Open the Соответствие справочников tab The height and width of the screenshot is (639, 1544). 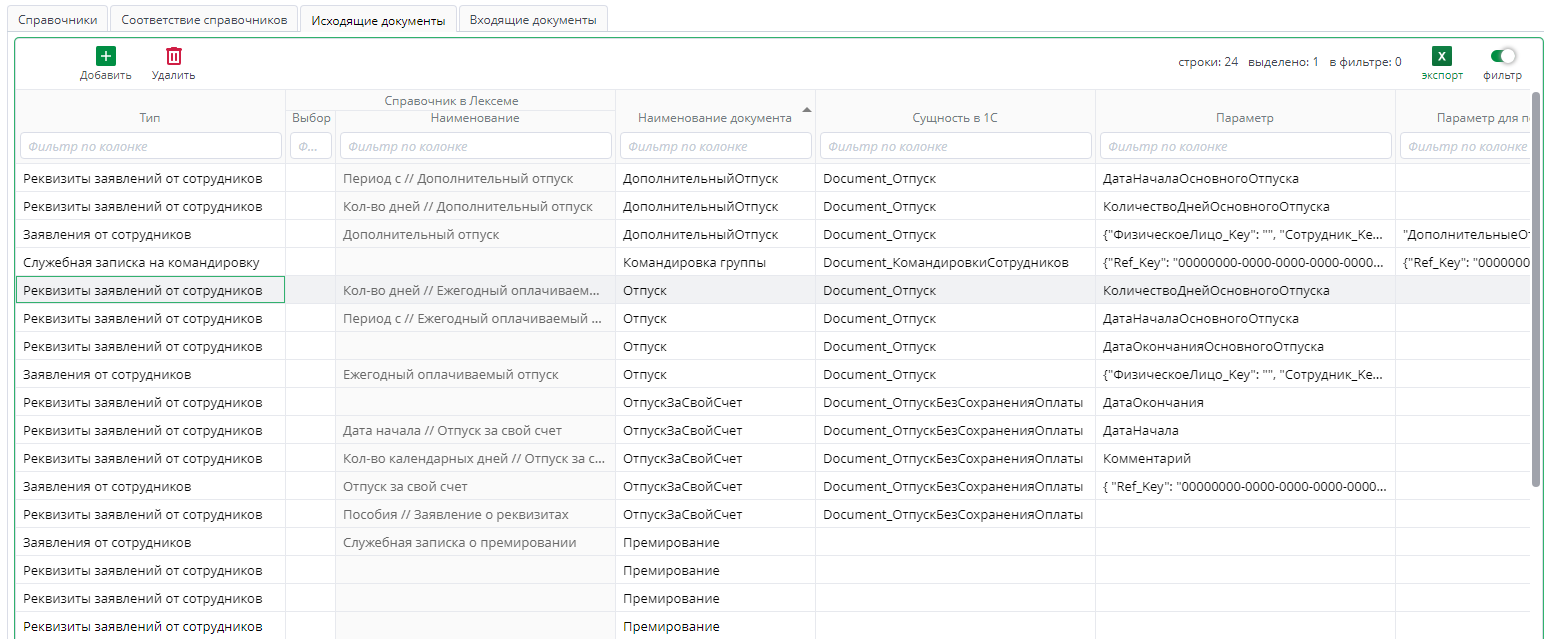203,20
